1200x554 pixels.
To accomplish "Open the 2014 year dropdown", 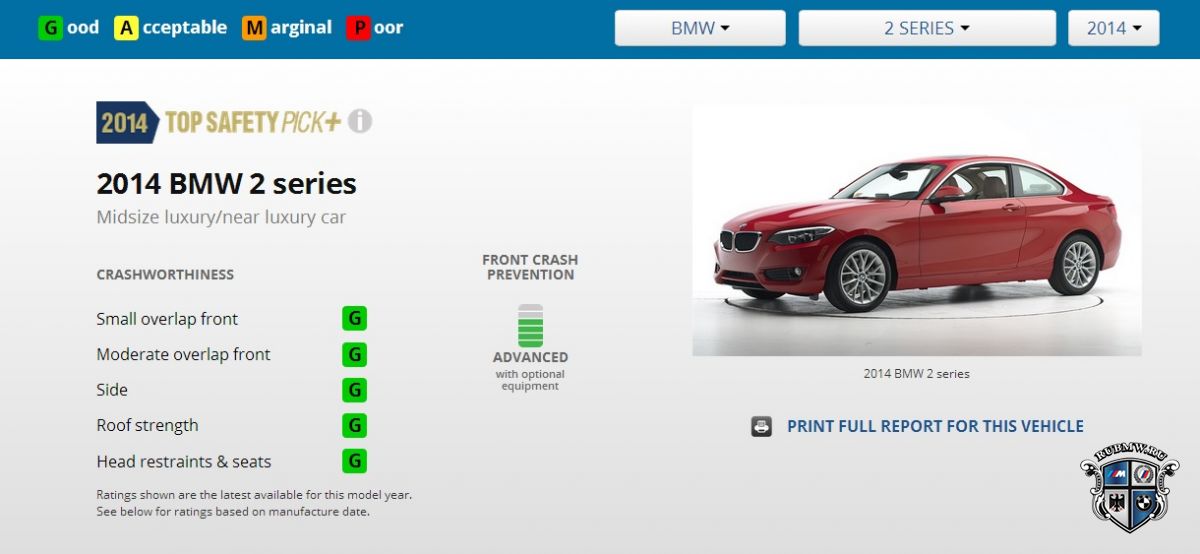I will (1114, 28).
